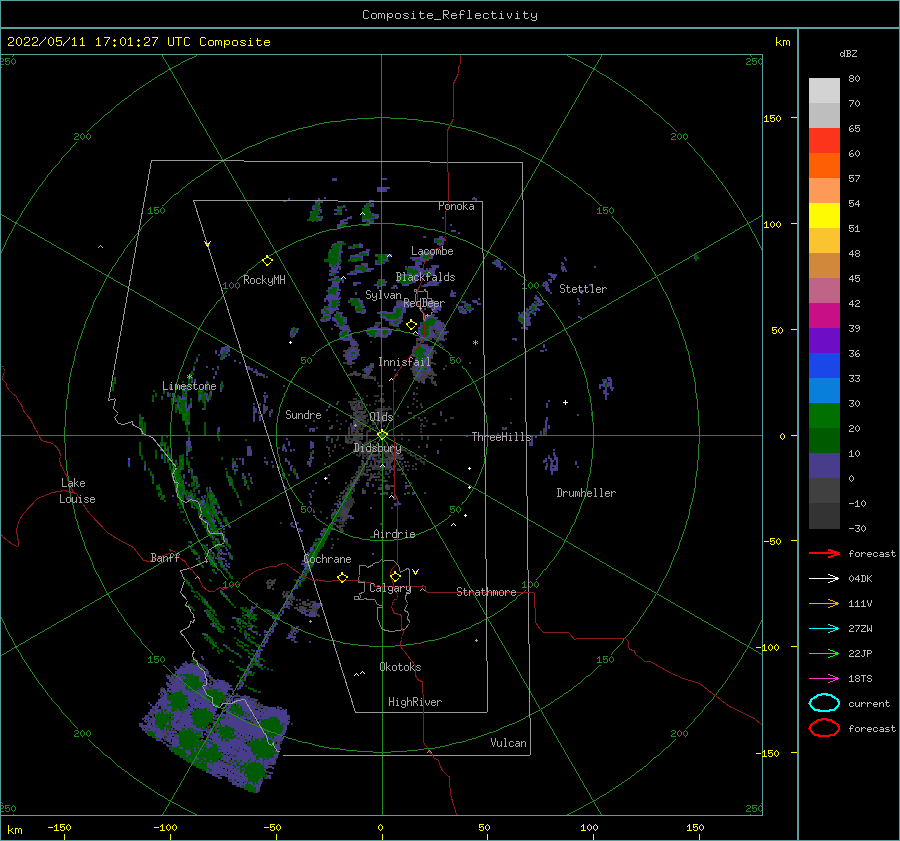This screenshot has width=900, height=841.
Task: Click the asterisk marker above Limestone
Action: tap(189, 377)
